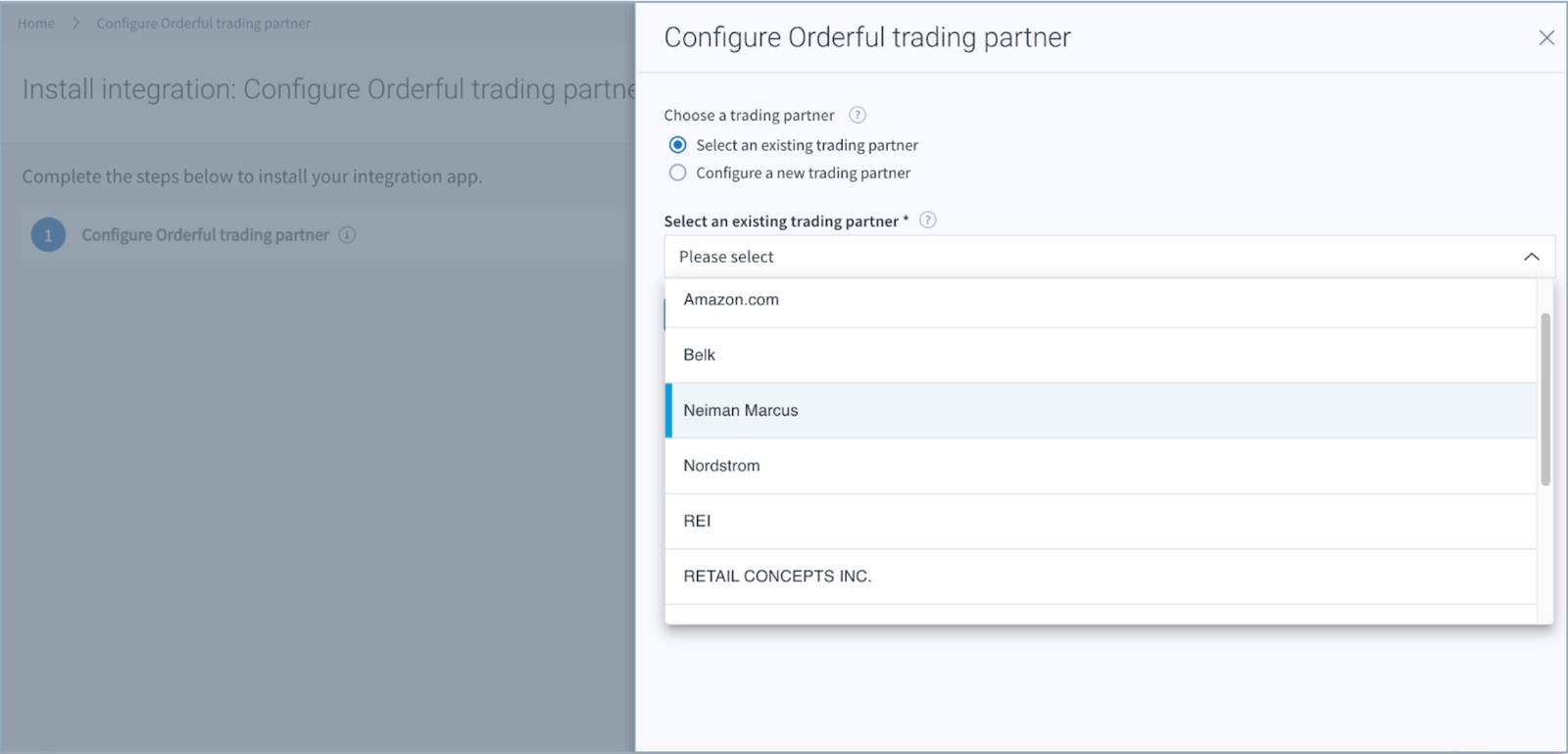Click the breadcrumb chevron separator

(75, 24)
